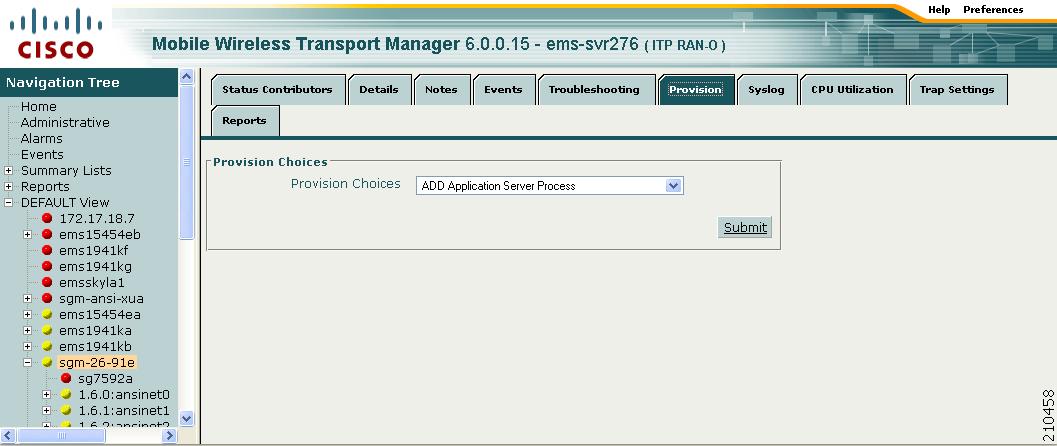Click the red status icon beside emsskyla1
Image resolution: width=1057 pixels, height=446 pixels.
click(47, 282)
